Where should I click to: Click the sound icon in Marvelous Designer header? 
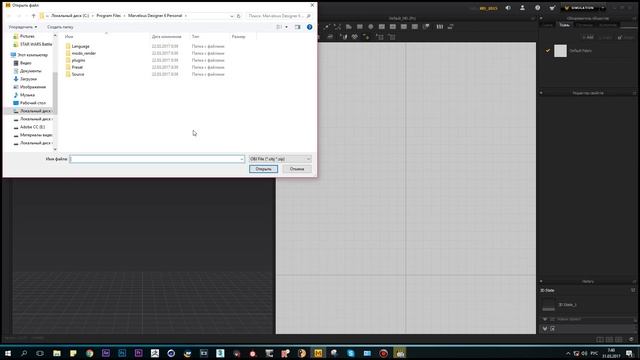point(508,8)
